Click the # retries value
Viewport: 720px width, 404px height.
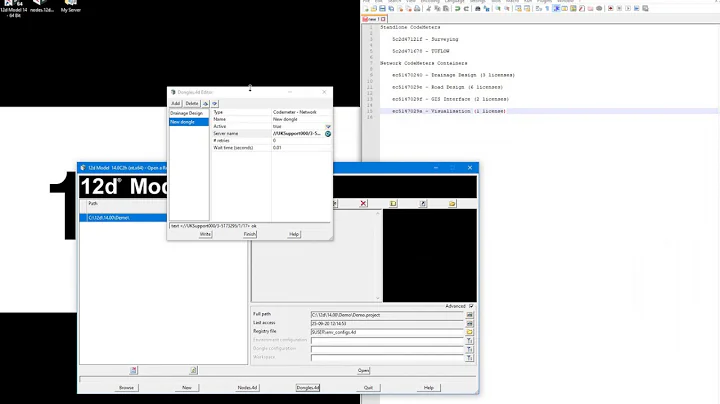click(x=301, y=140)
